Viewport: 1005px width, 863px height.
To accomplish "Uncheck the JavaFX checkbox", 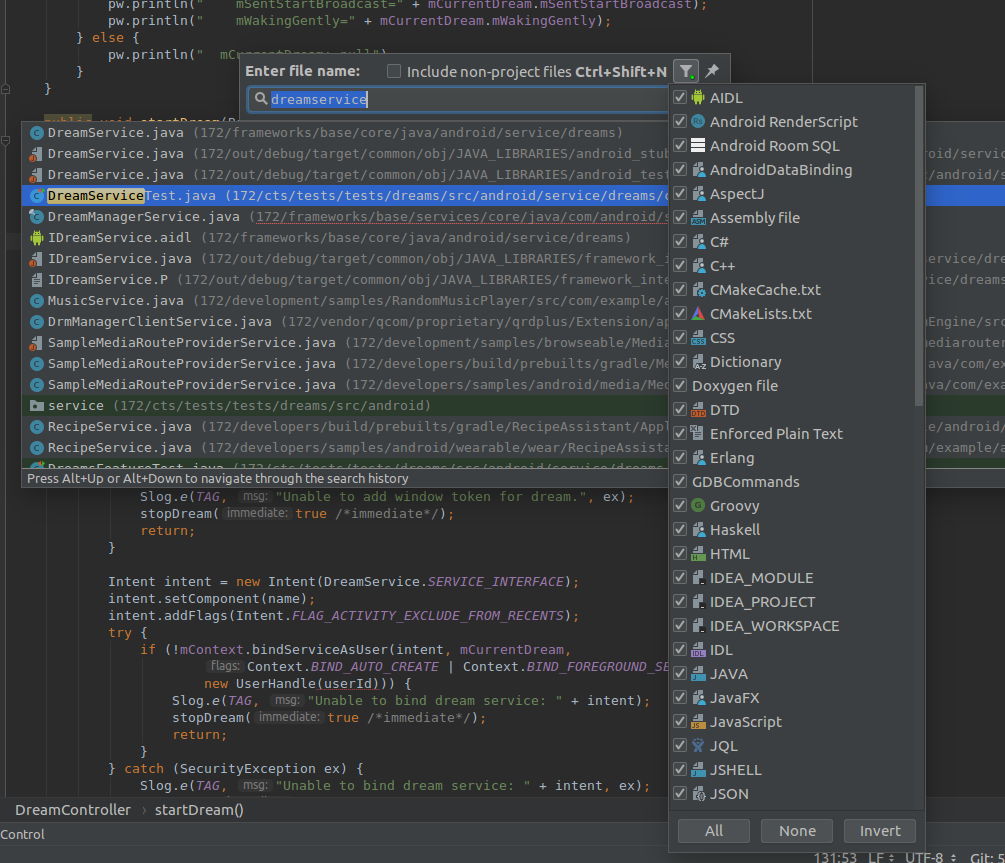I will pos(679,698).
